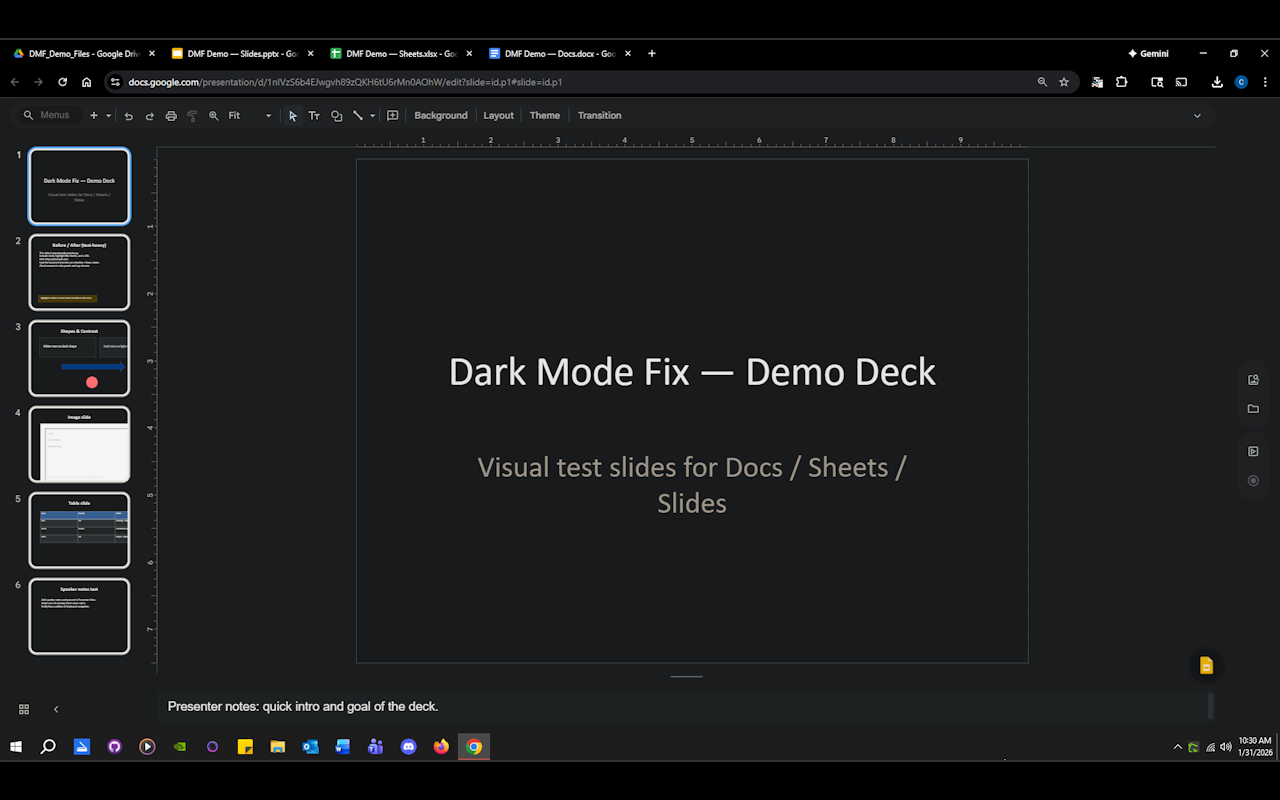The image size is (1280, 800).
Task: Click the Windows taskbar search icon
Action: tap(48, 747)
